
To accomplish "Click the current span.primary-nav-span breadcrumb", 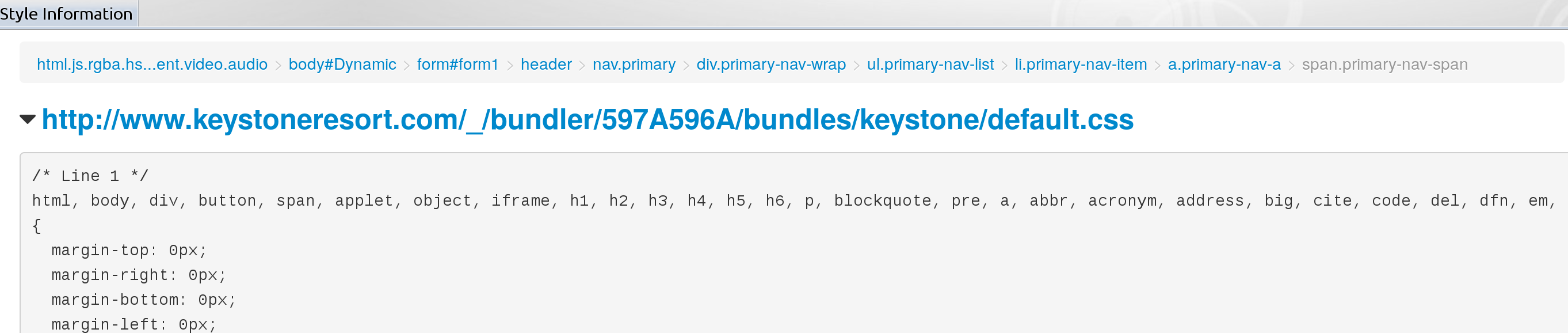I will (x=1384, y=65).
